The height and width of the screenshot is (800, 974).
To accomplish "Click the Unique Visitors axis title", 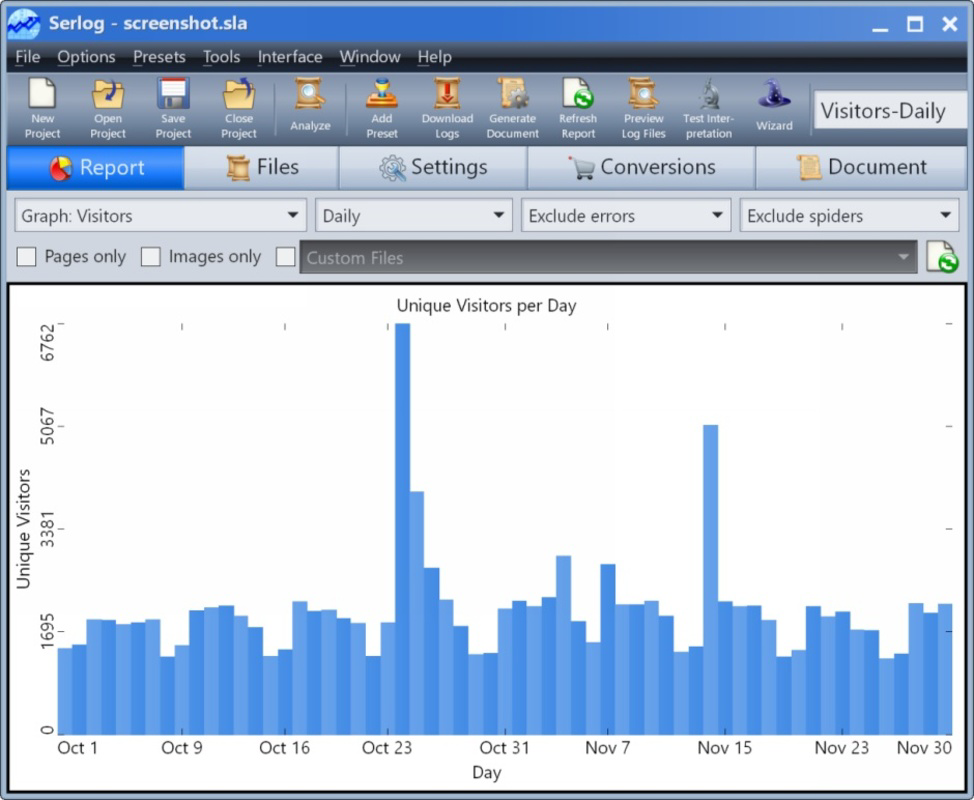I will pyautogui.click(x=23, y=529).
